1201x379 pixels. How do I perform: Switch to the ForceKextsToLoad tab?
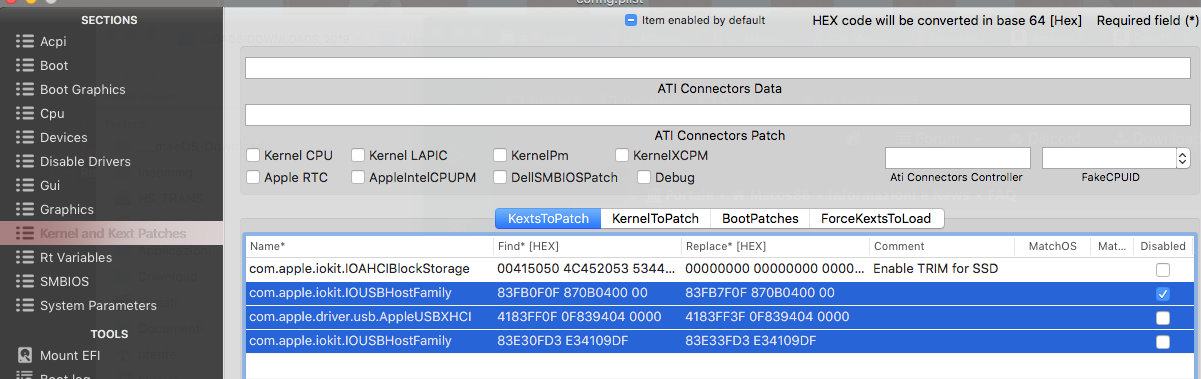[x=876, y=218]
